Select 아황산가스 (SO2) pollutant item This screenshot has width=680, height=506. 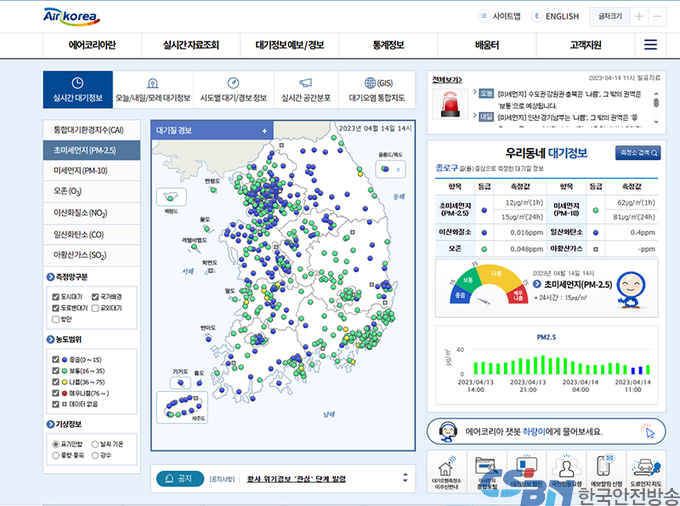pos(92,255)
